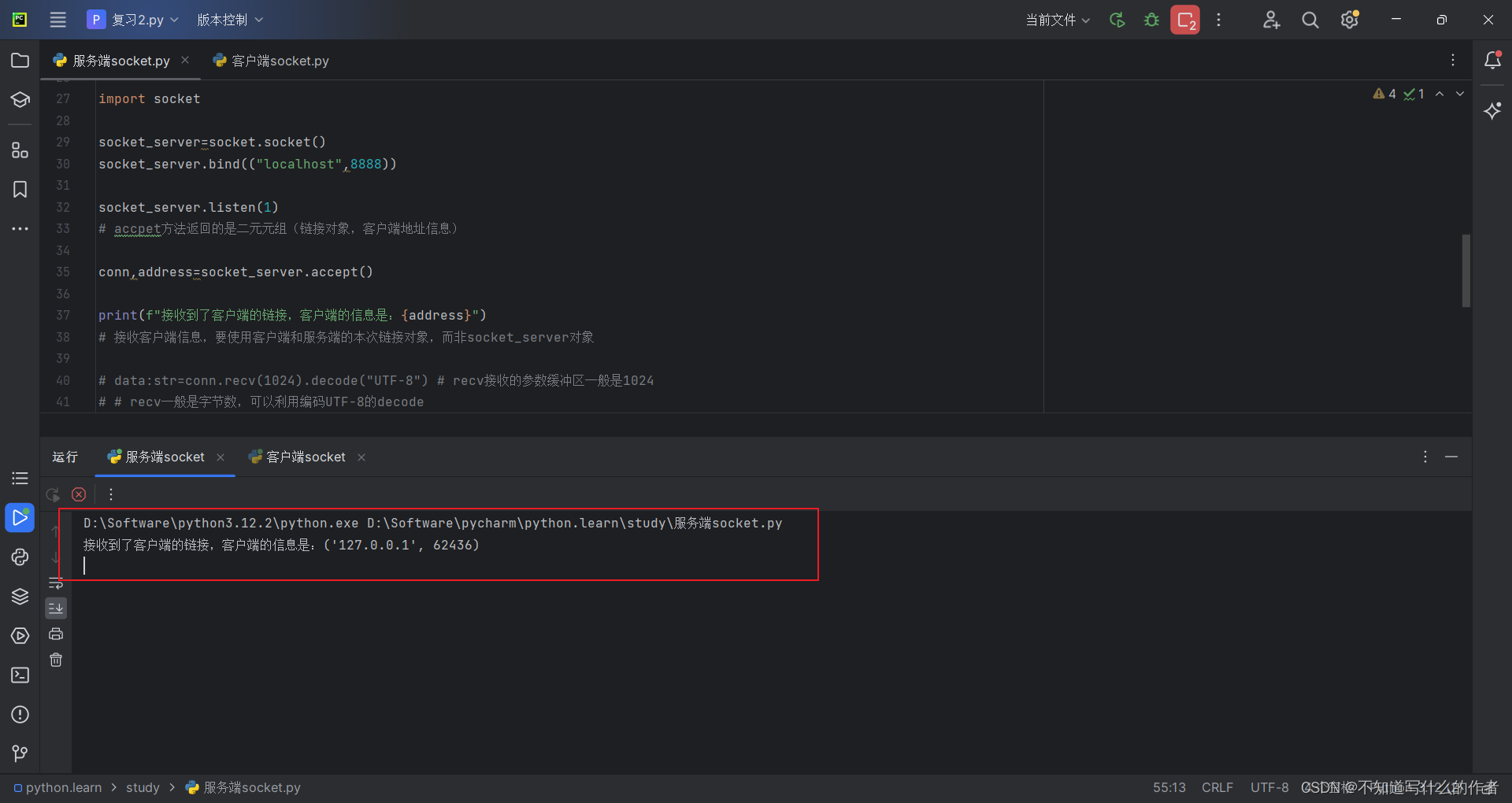Viewport: 1512px width, 803px height.
Task: Open IDE settings gear icon
Action: (1350, 20)
